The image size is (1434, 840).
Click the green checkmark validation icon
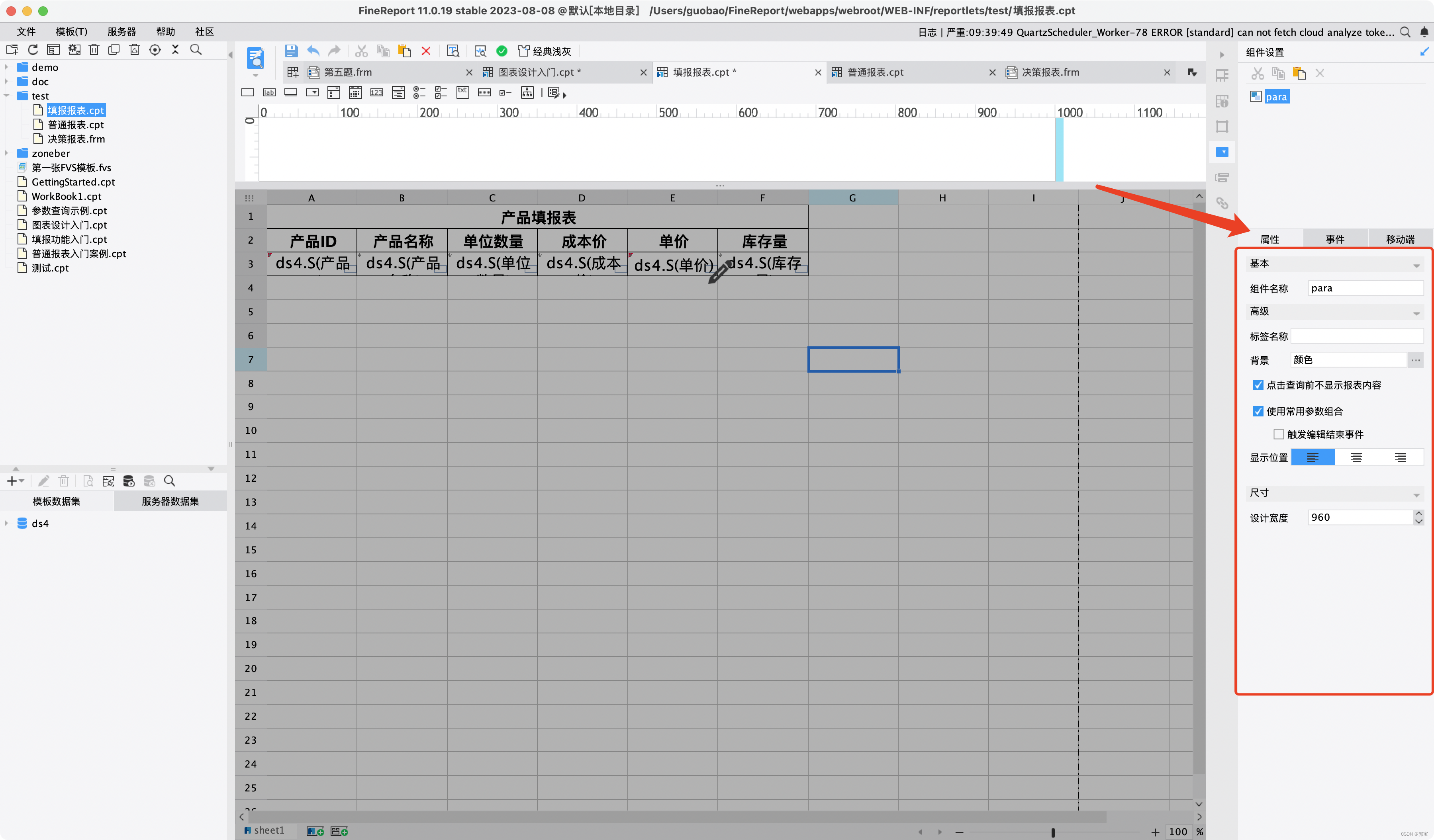click(x=502, y=51)
